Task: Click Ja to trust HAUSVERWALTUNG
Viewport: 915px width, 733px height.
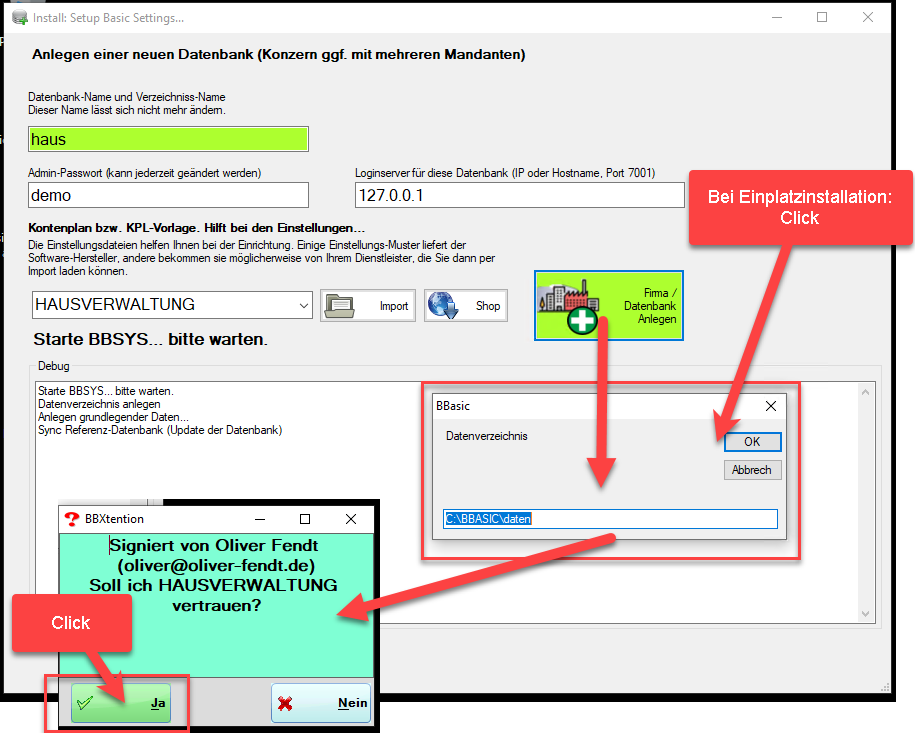Action: [121, 703]
